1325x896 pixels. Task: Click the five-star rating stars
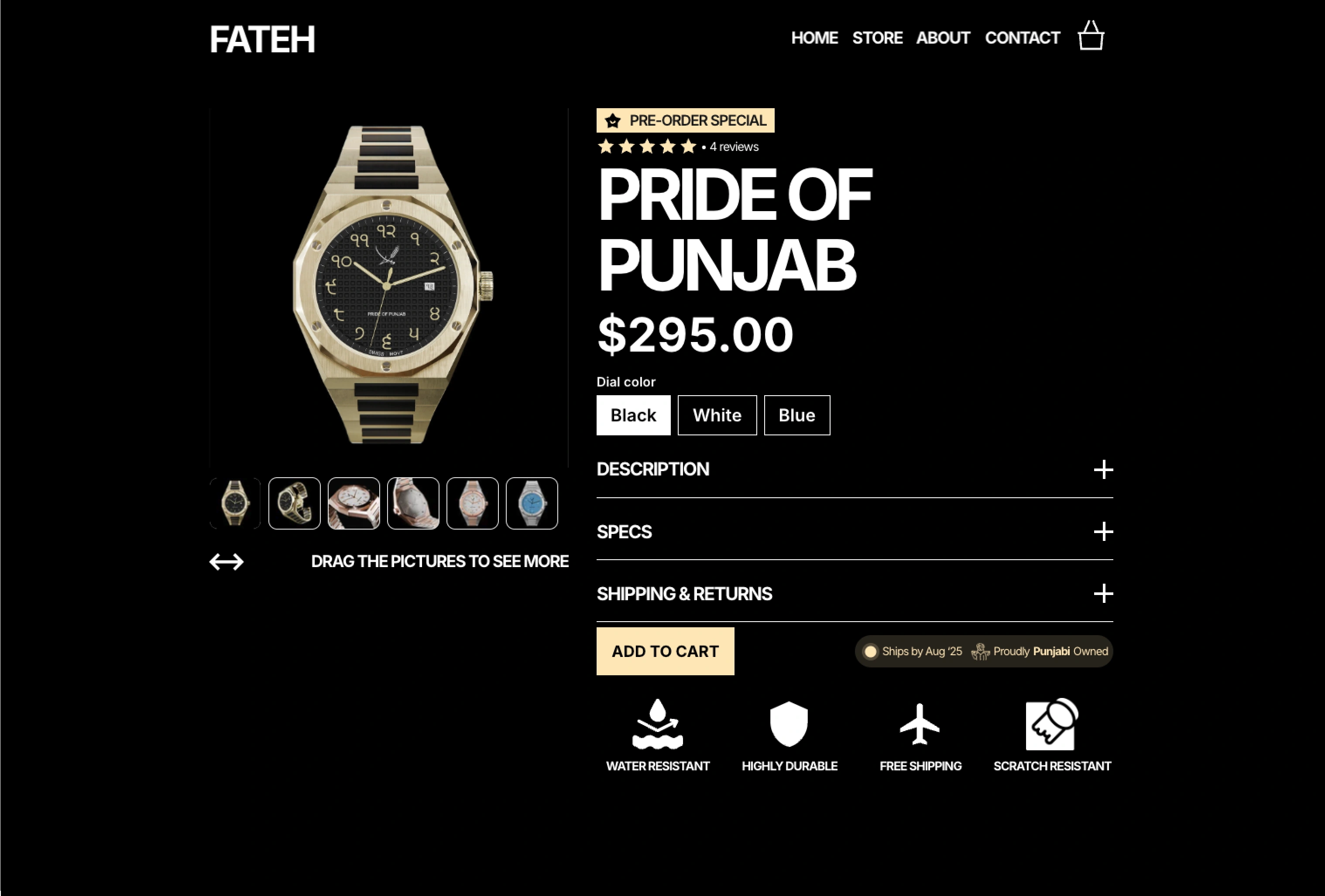point(646,147)
